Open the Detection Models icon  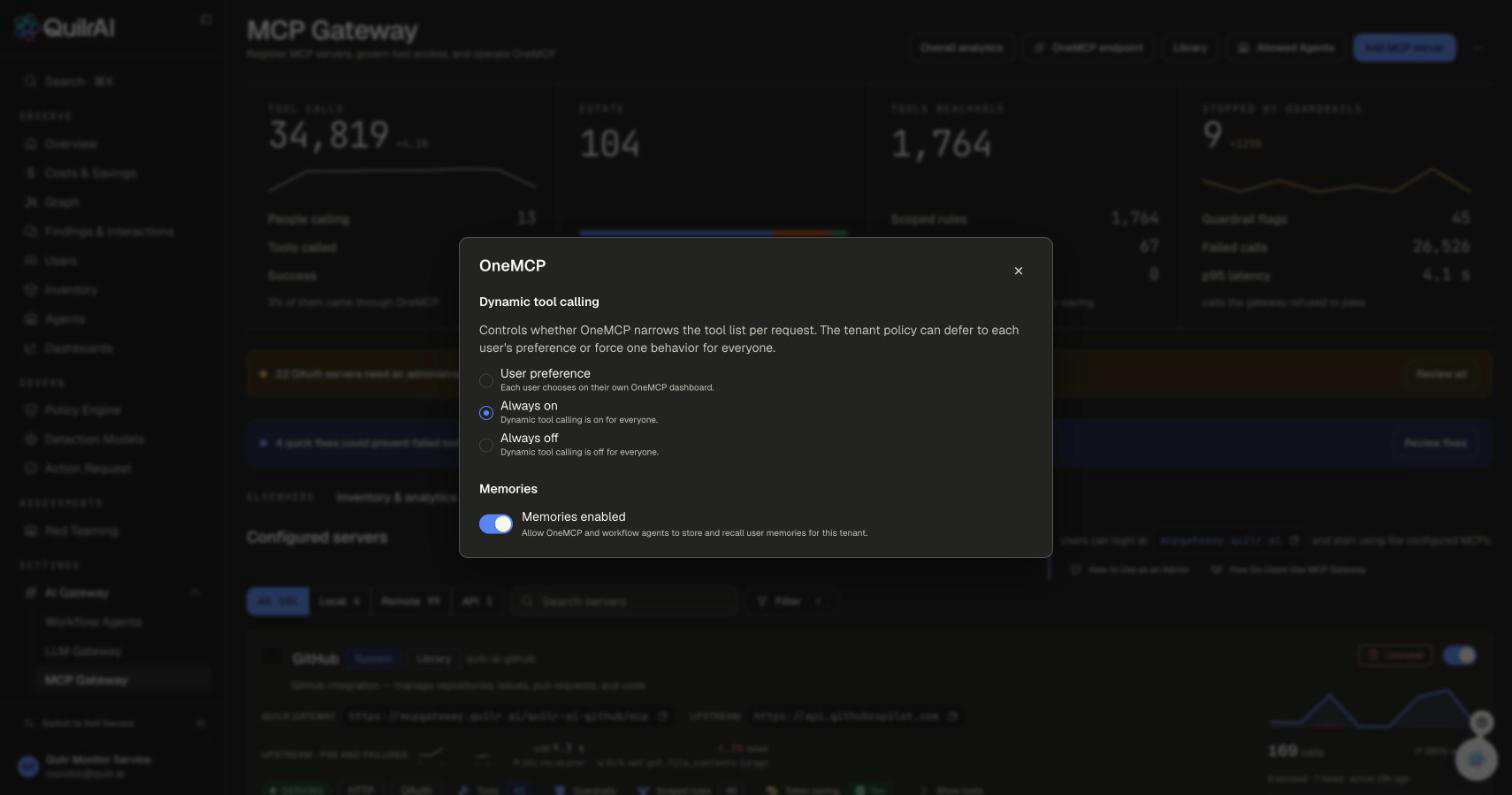pyautogui.click(x=31, y=439)
